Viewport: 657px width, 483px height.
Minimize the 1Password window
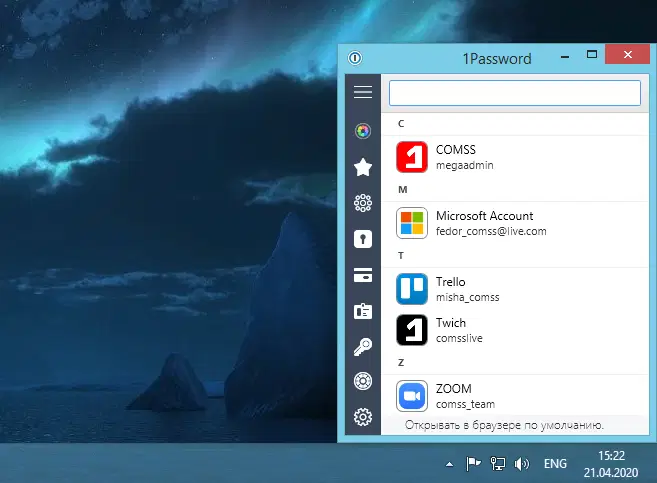coord(565,55)
